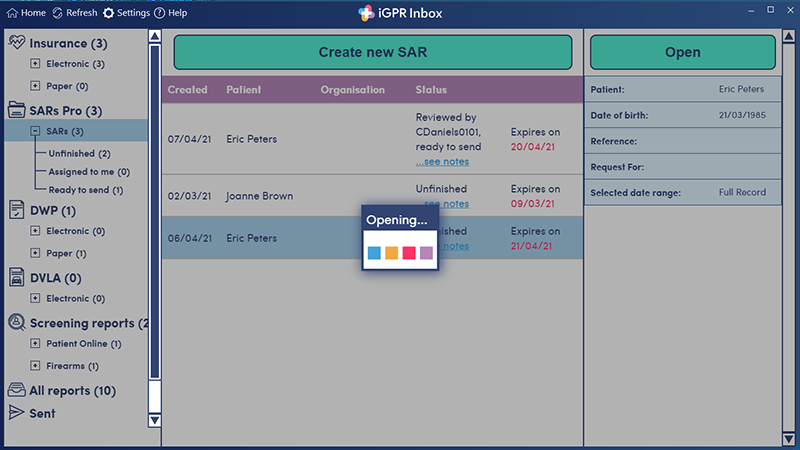
Task: Select the All reports tray icon
Action: [x=16, y=390]
